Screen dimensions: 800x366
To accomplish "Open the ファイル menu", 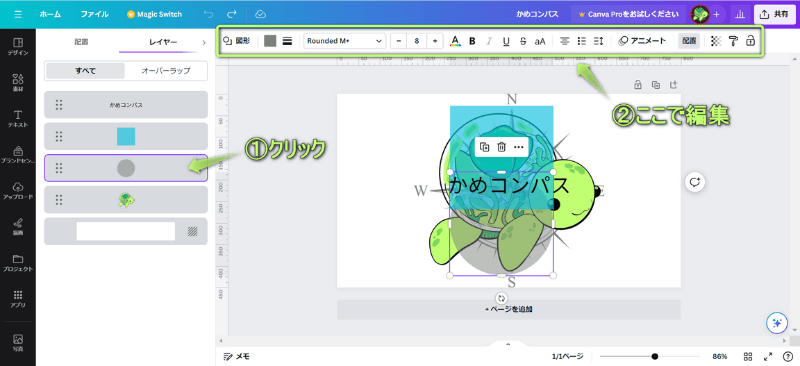I will (94, 14).
